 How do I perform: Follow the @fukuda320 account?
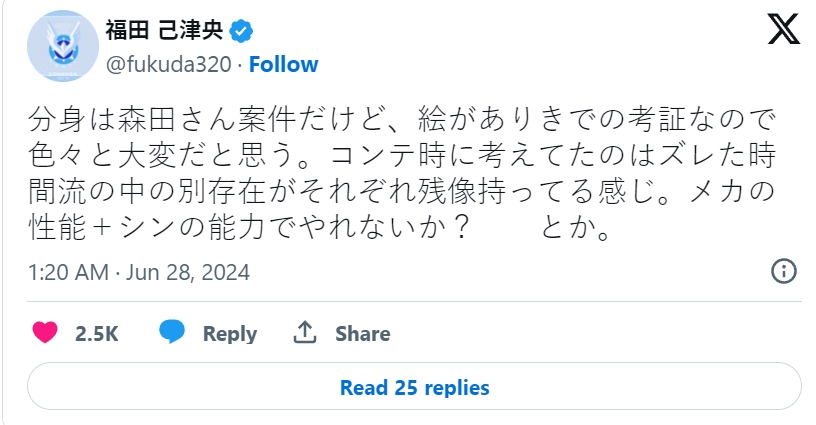[x=283, y=65]
